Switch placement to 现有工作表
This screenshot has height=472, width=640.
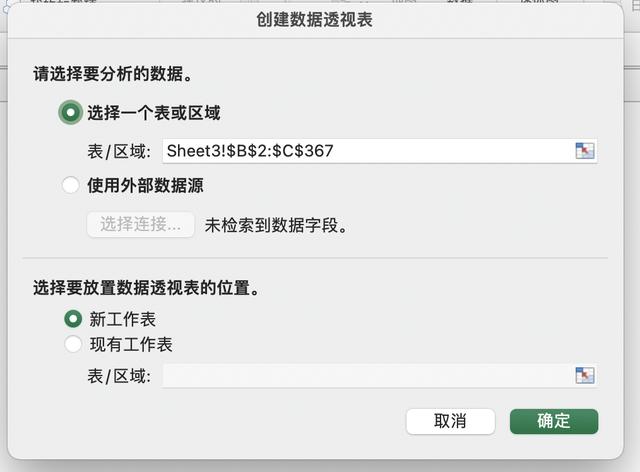click(73, 345)
